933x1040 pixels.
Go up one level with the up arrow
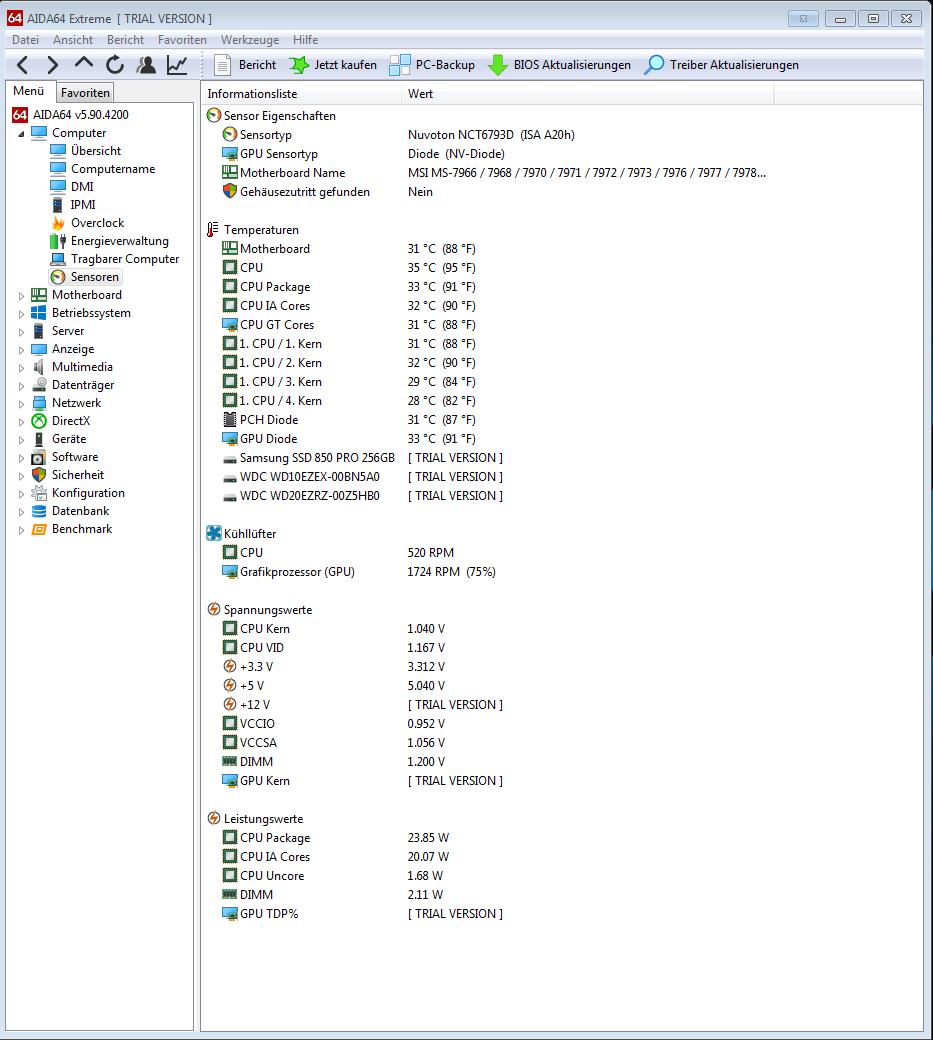(84, 64)
